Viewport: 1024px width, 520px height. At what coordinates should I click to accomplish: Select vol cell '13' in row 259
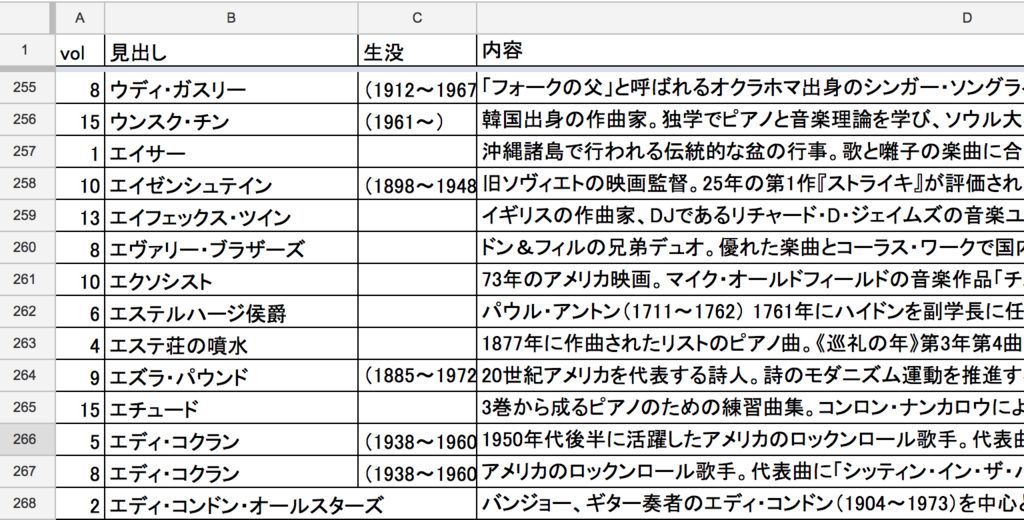80,216
